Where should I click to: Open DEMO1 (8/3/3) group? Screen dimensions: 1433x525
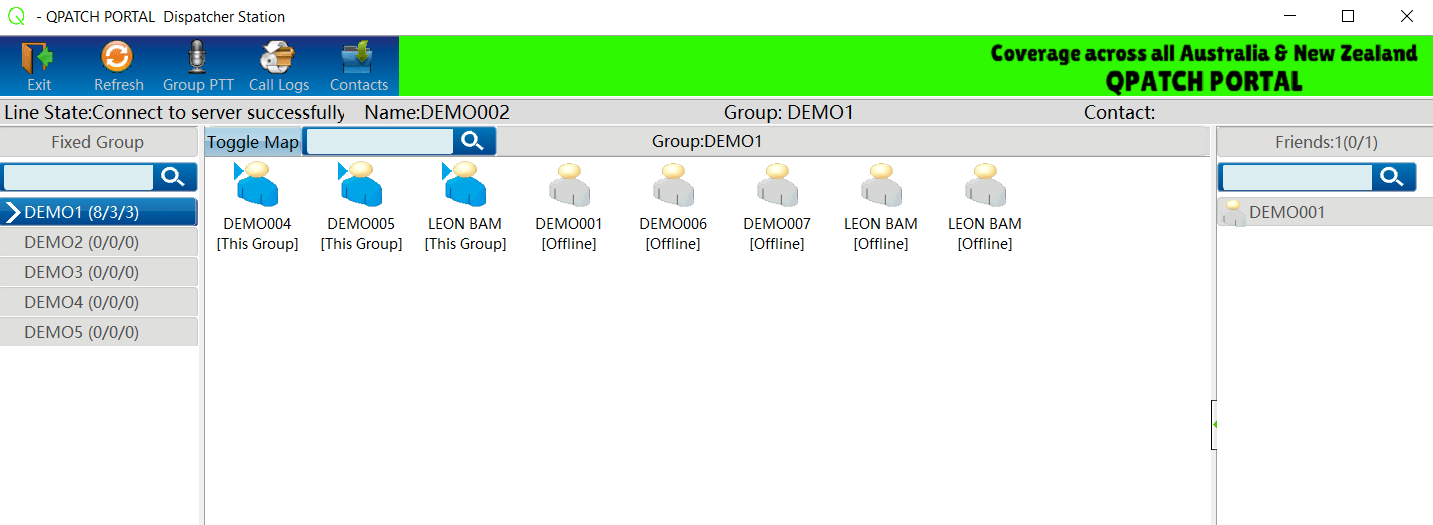point(99,212)
